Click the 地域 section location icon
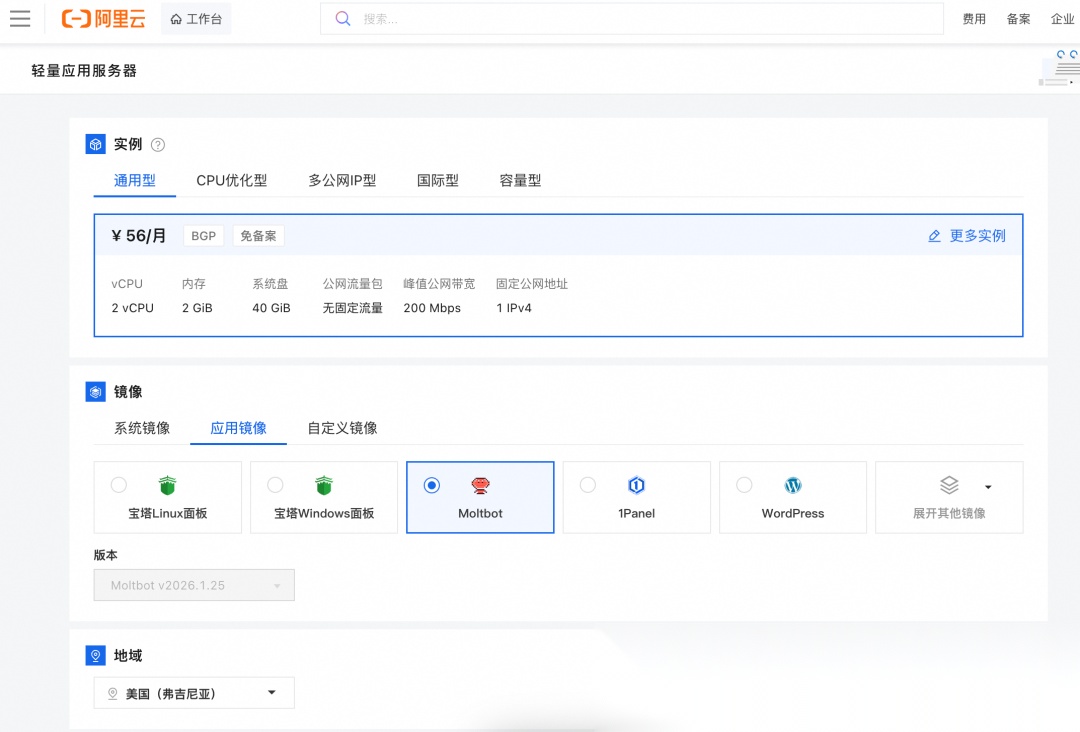The width and height of the screenshot is (1080, 732). click(96, 655)
